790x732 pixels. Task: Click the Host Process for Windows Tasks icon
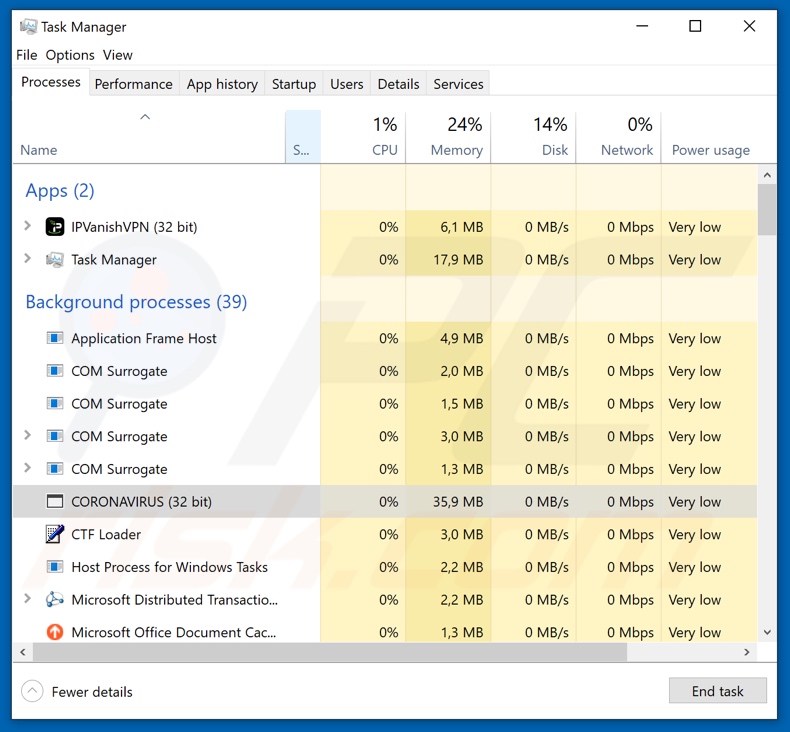pos(54,567)
